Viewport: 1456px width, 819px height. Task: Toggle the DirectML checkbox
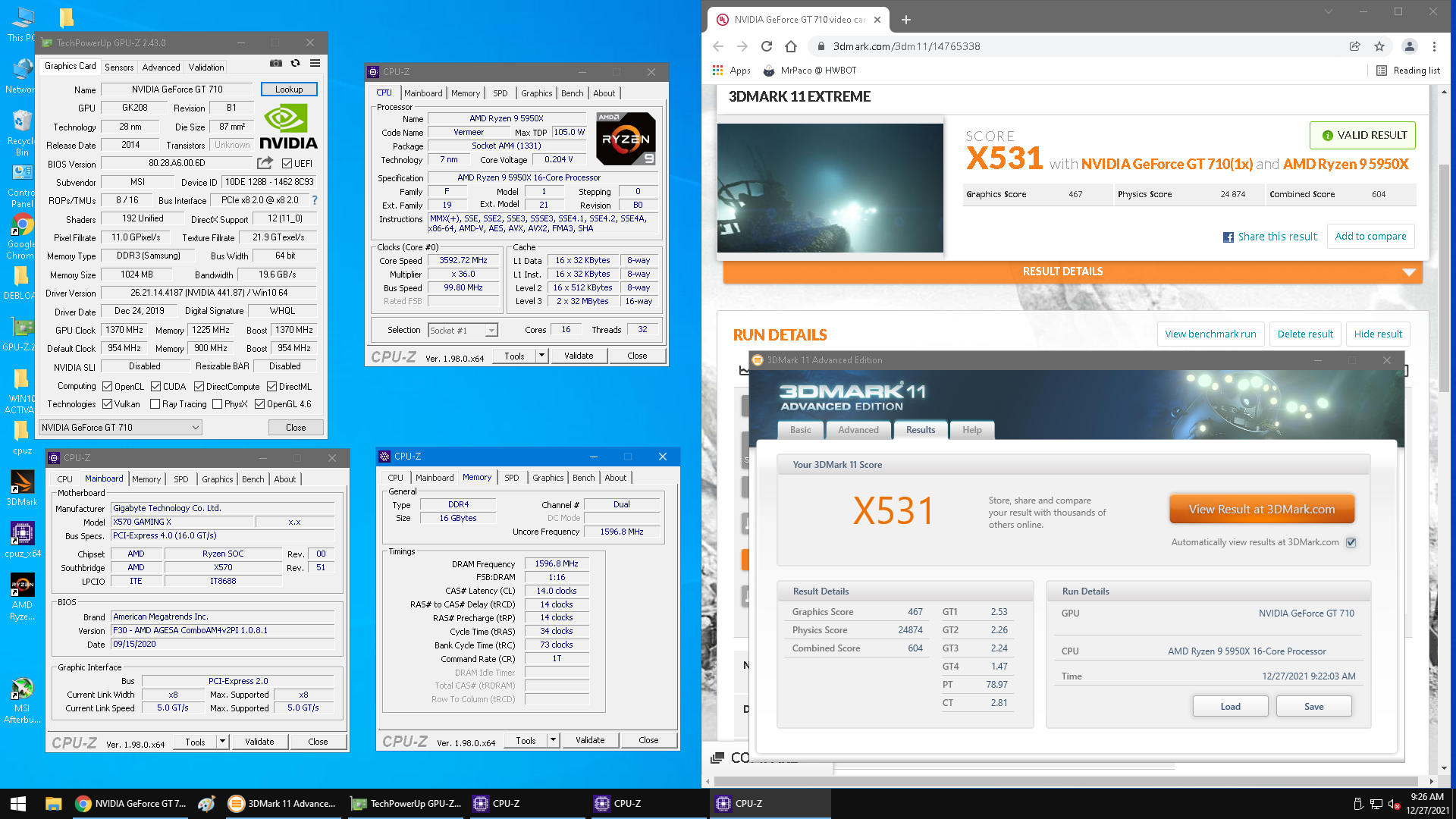click(x=271, y=387)
